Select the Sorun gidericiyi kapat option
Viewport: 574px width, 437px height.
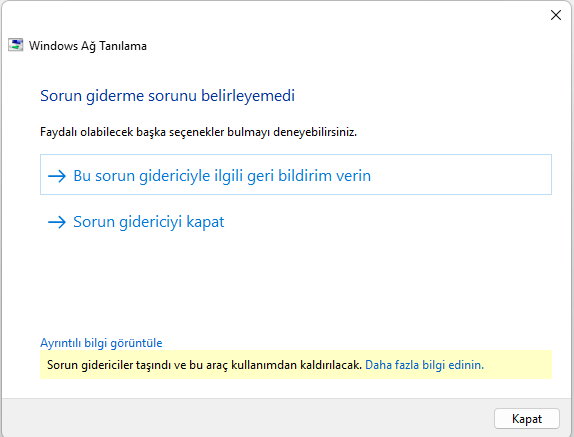pyautogui.click(x=148, y=222)
